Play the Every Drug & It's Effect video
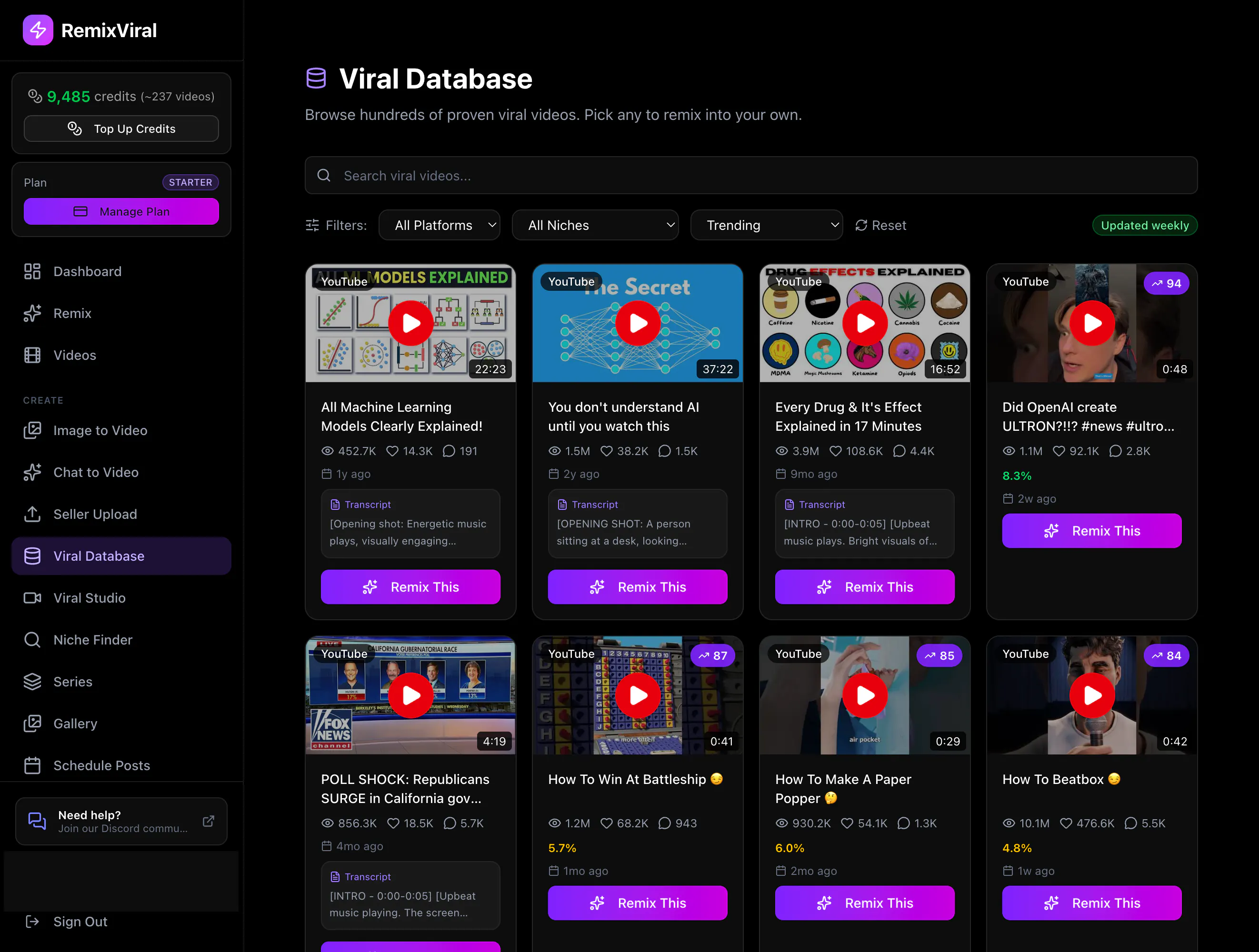Screen dimensions: 1259x952 (865, 323)
